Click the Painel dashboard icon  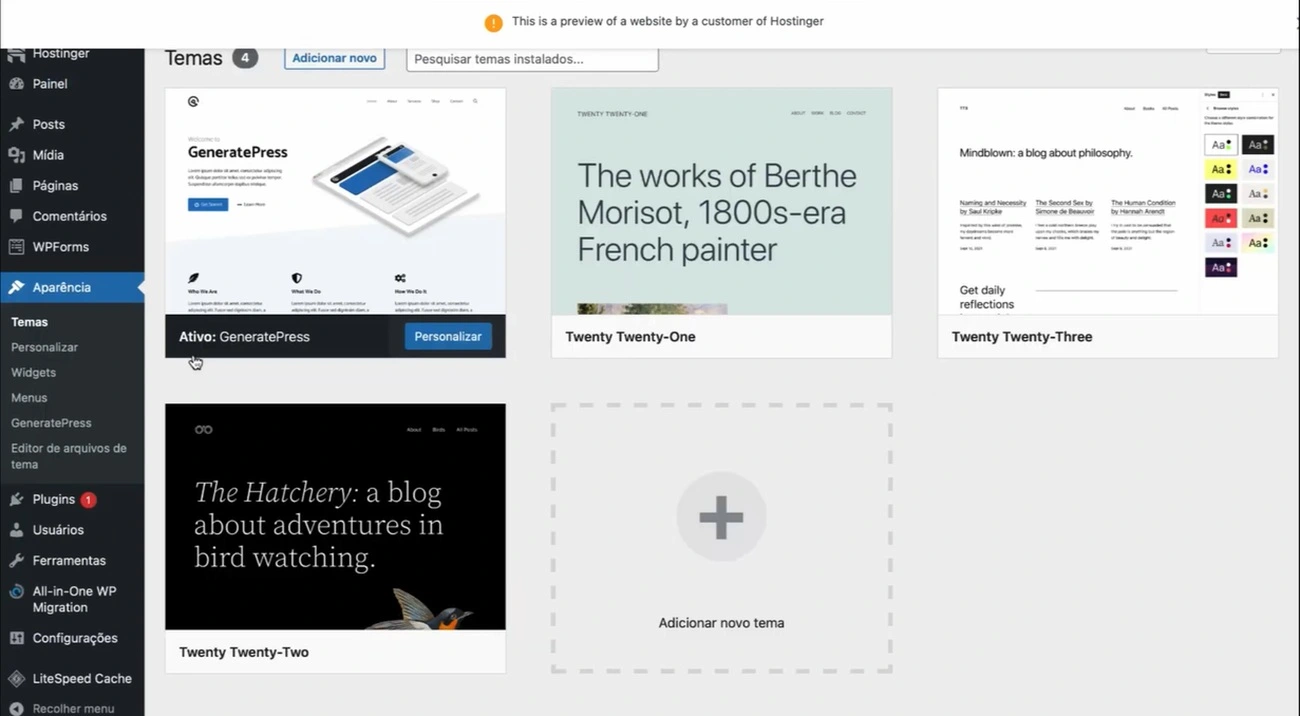click(16, 84)
